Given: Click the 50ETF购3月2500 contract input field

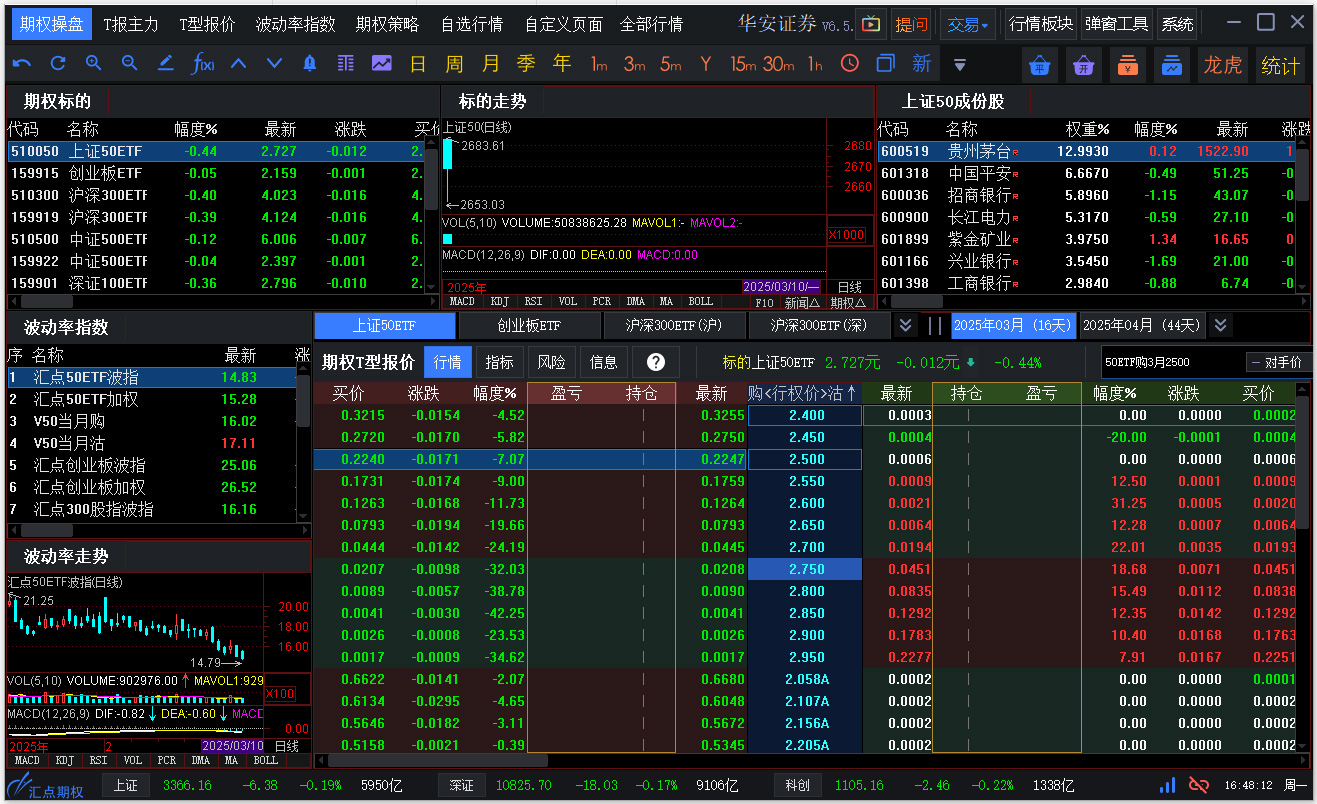Looking at the screenshot, I should [x=1172, y=362].
